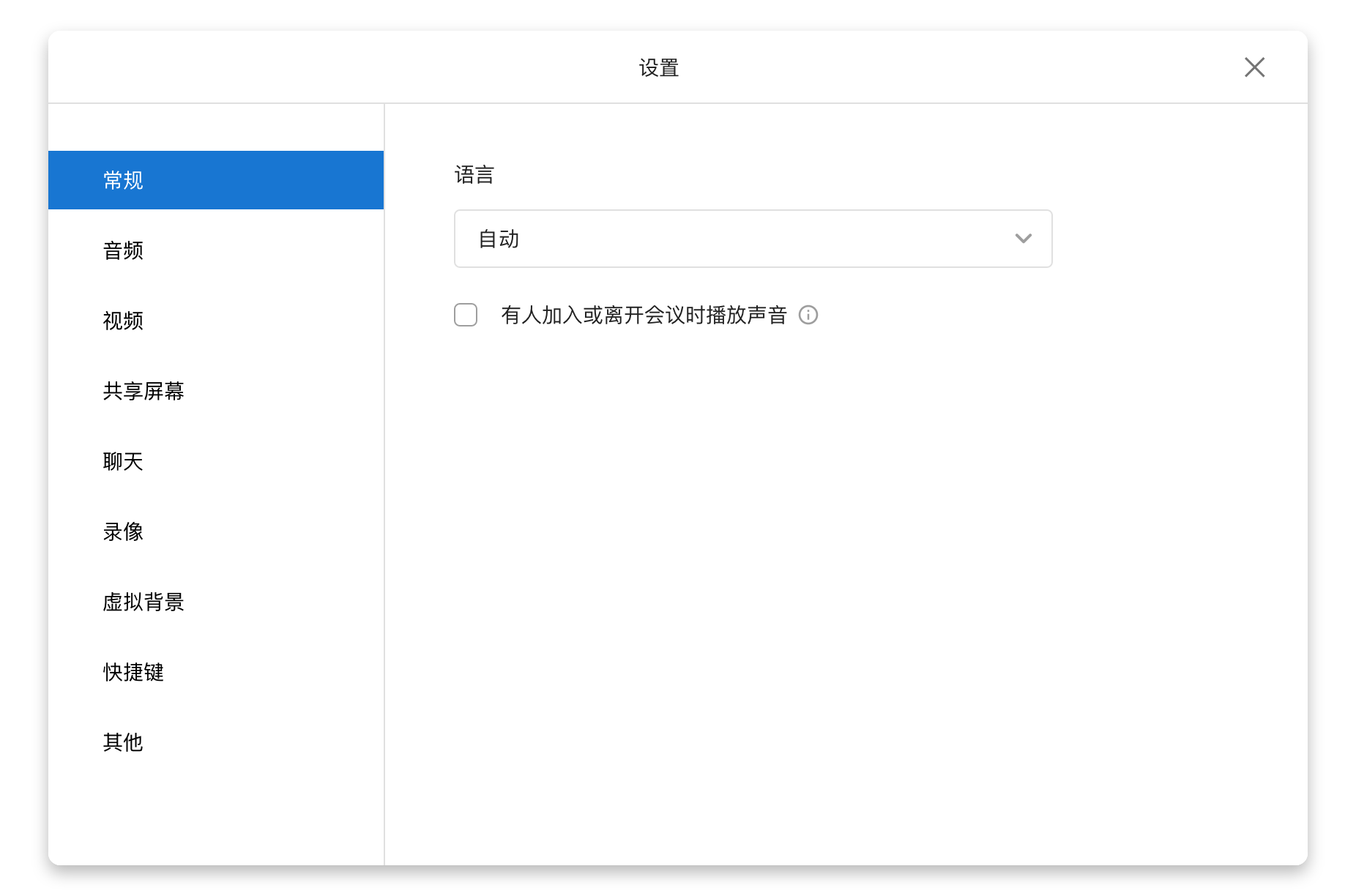Screen dimensions: 1356x896
Task: Open the 虚拟背景 (Virtual Background) settings
Action: tap(144, 602)
